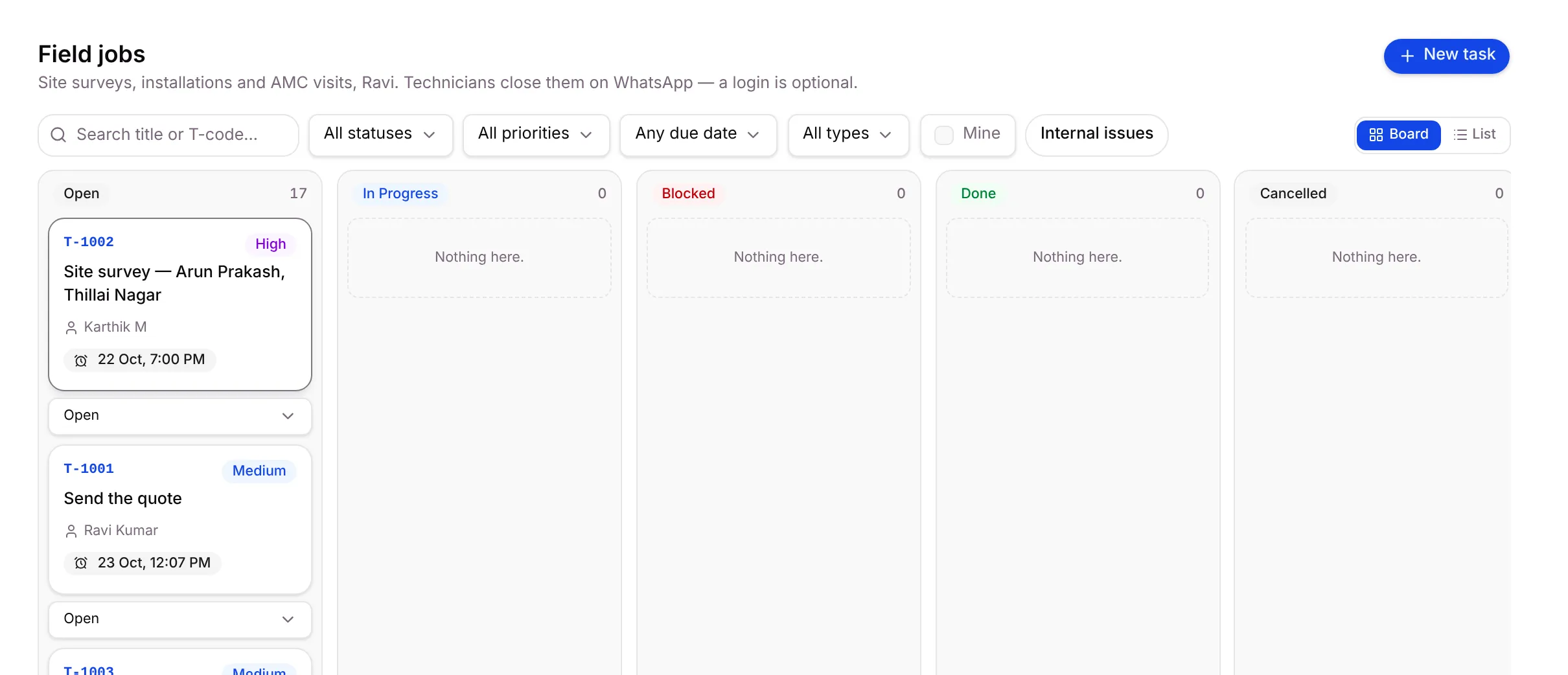Toggle the Mine checkbox
The width and height of the screenshot is (1568, 675).
click(944, 135)
